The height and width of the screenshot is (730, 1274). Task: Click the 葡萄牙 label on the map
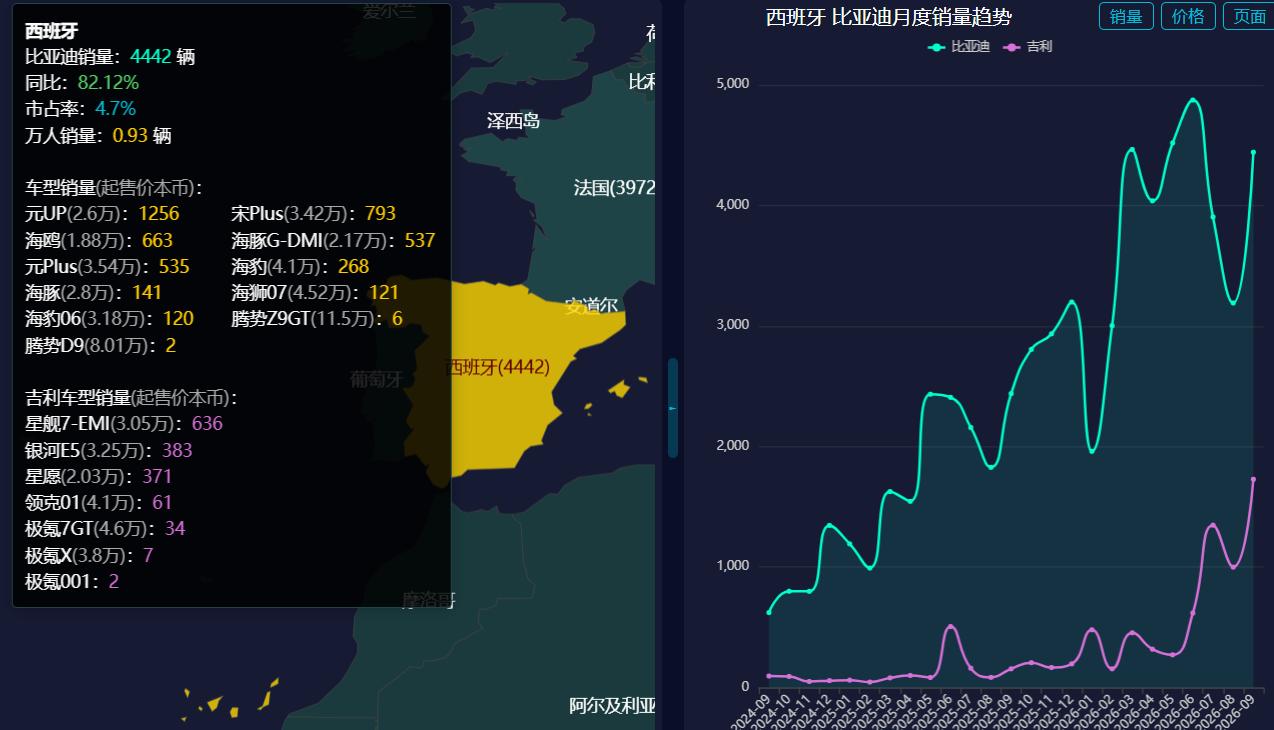tap(376, 379)
